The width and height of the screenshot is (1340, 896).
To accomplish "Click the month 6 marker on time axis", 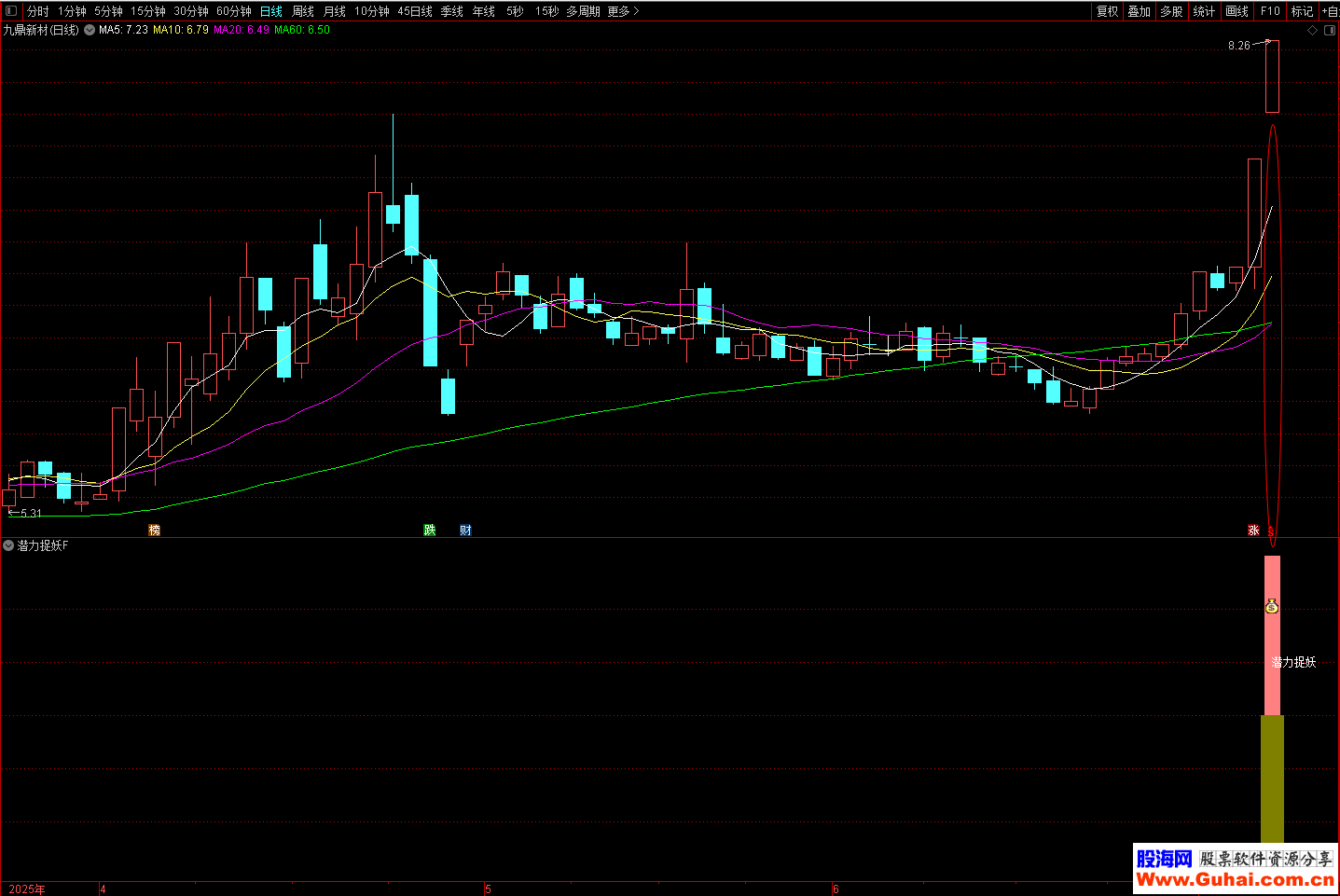I will coord(836,889).
